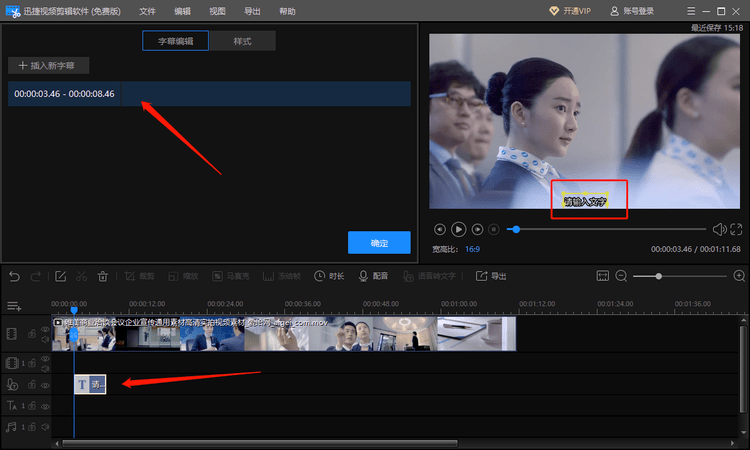Open the 视图 menu

coord(217,11)
